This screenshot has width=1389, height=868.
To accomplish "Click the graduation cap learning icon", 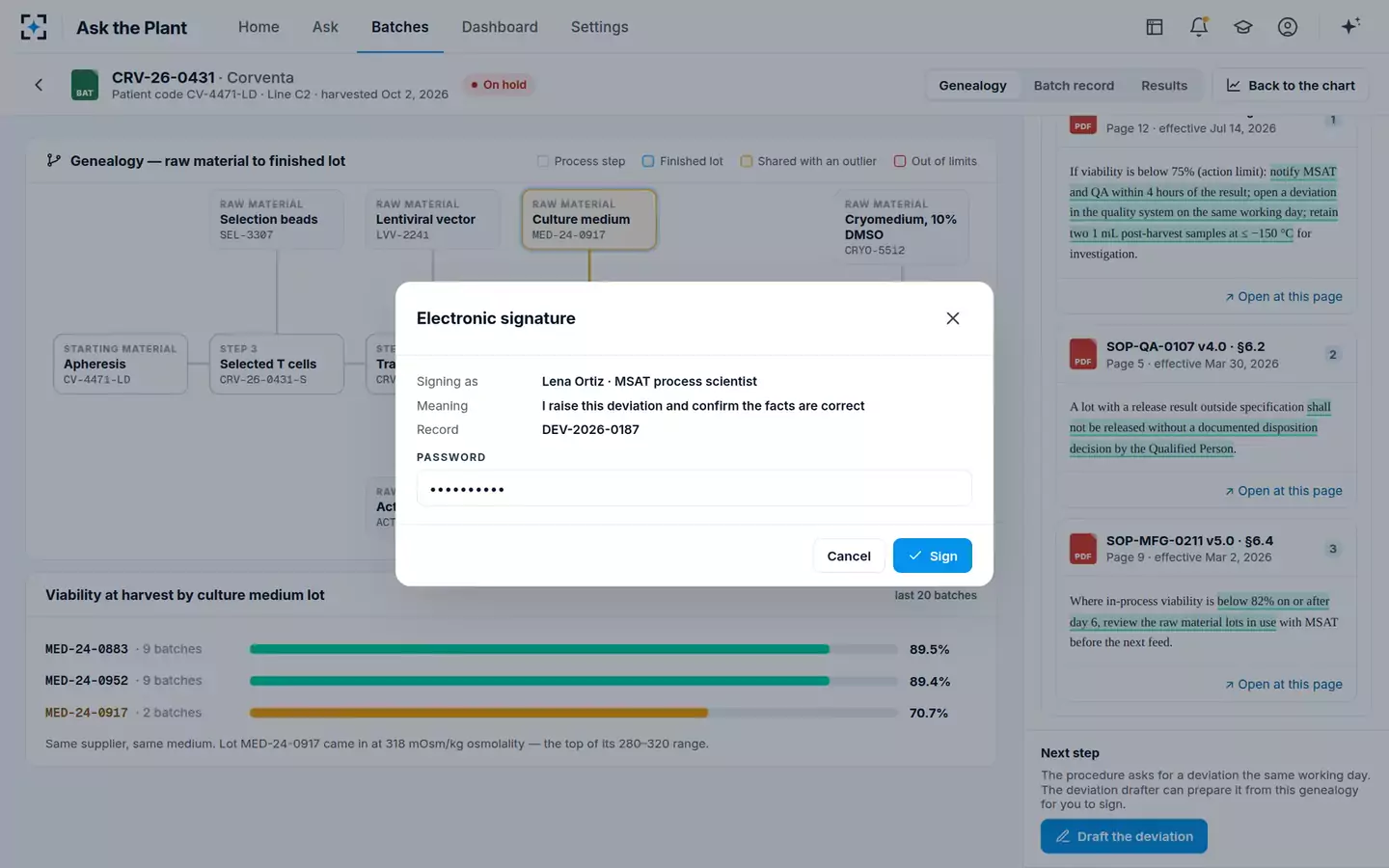I will point(1243,27).
